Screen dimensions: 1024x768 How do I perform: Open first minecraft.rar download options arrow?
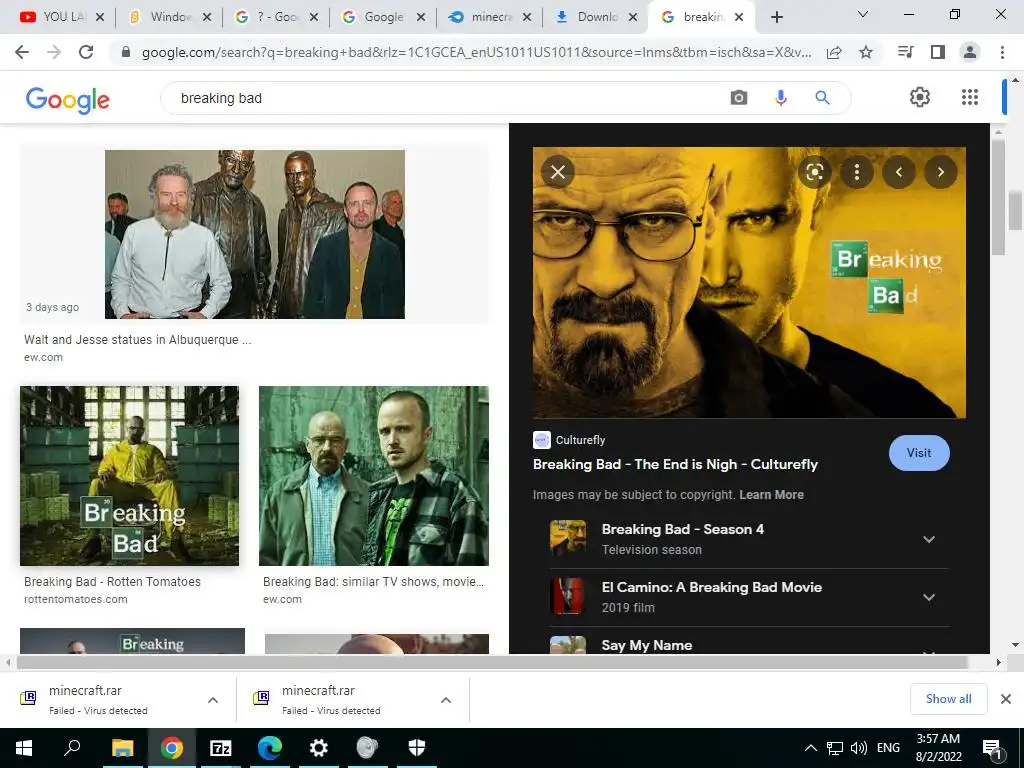click(x=213, y=700)
